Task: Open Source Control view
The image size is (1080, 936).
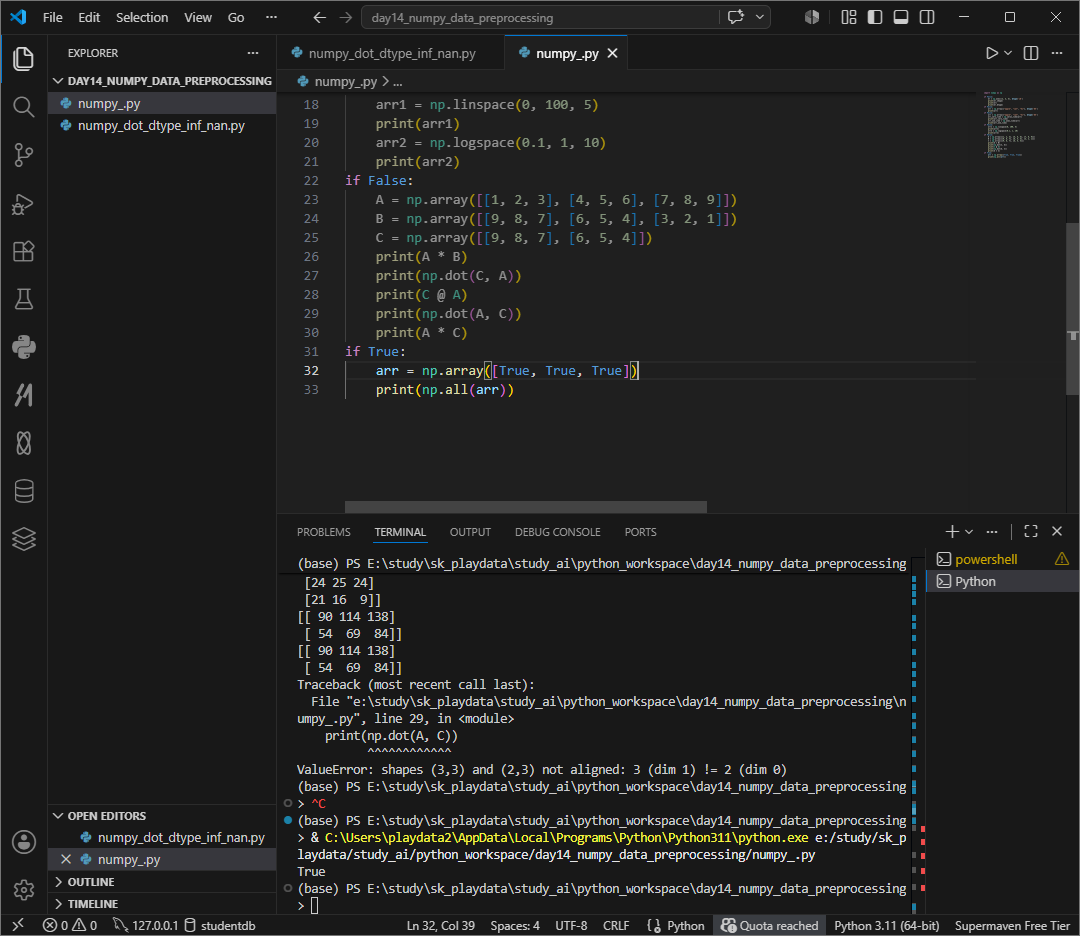Action: [23, 155]
